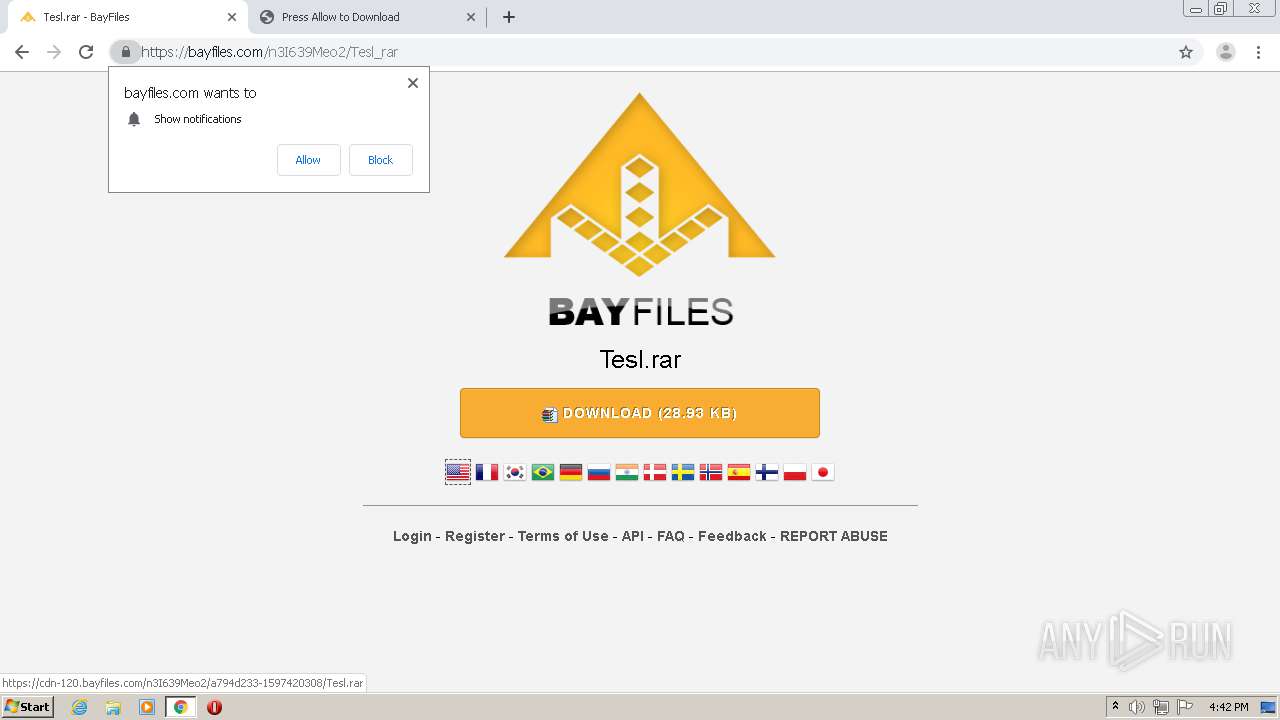Download Tesl.rar (28.93 KB)

point(640,413)
